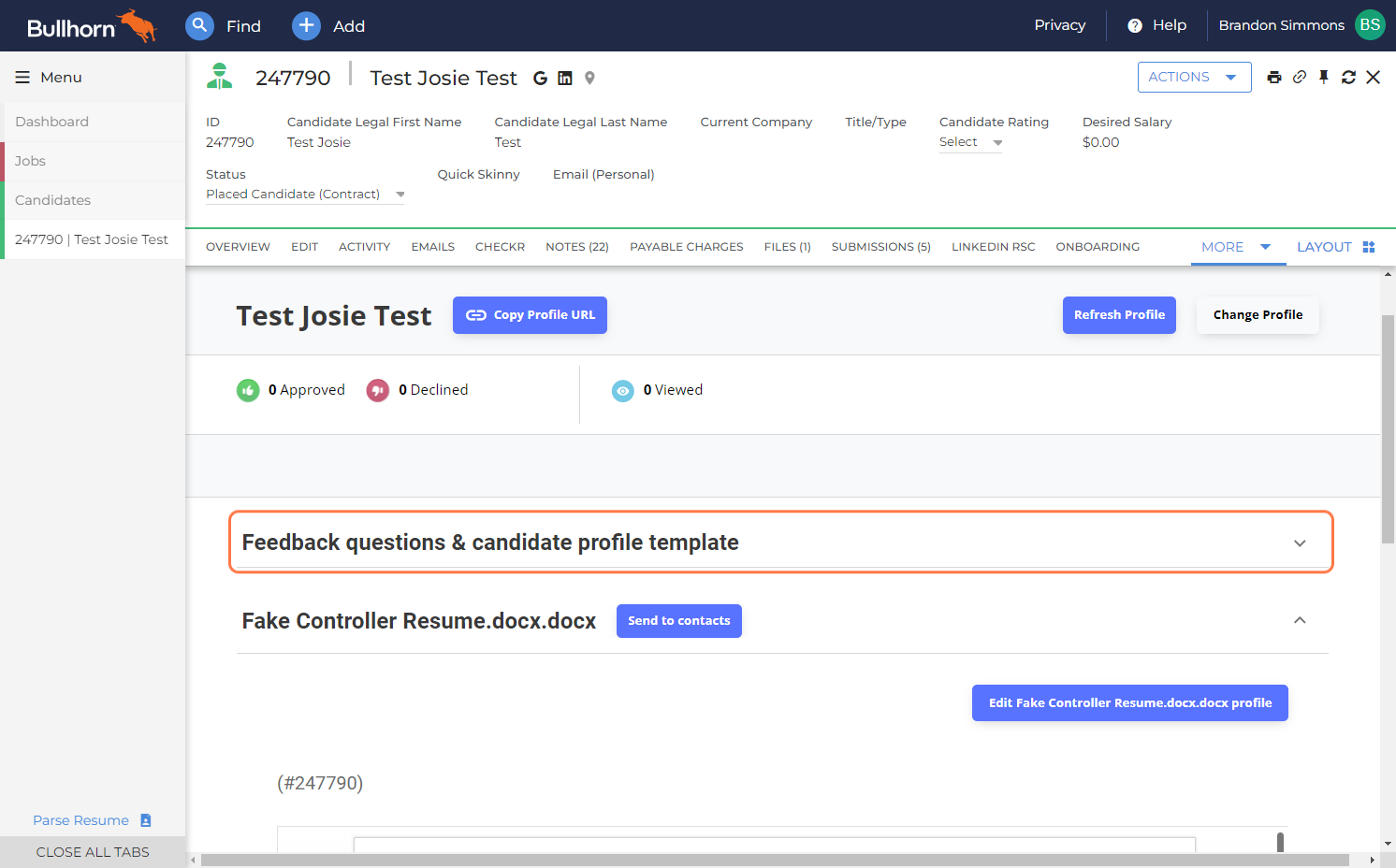Click the copy link chain icon
This screenshot has height=868, width=1396.
[1300, 77]
